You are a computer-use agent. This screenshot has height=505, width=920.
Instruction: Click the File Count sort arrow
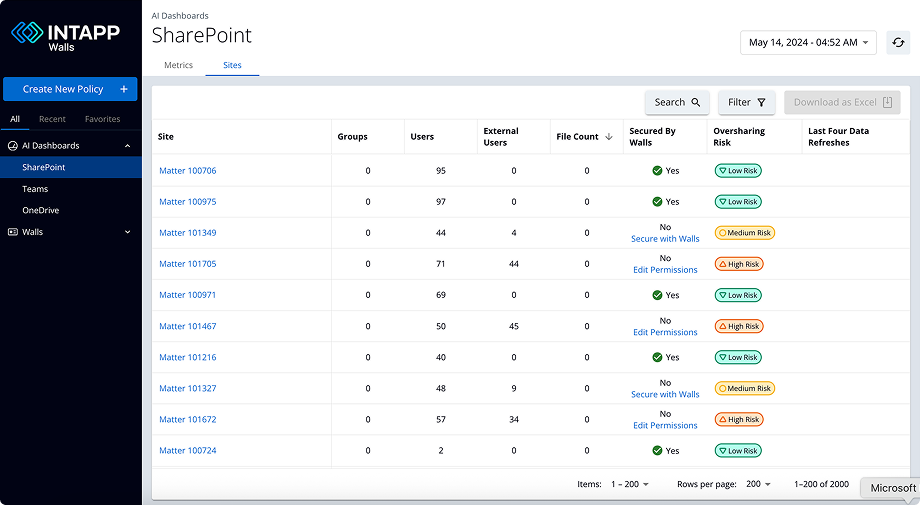pyautogui.click(x=608, y=136)
